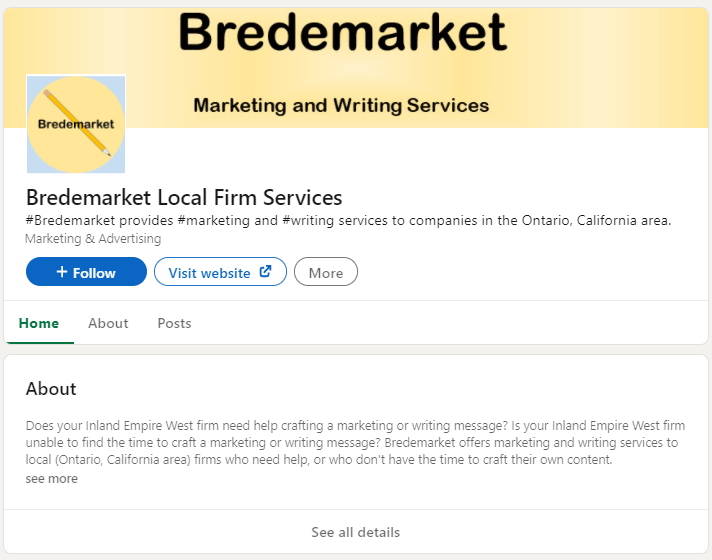This screenshot has height=560, width=712.
Task: Click the 'Marketing & Advertising' industry label
Action: point(93,239)
